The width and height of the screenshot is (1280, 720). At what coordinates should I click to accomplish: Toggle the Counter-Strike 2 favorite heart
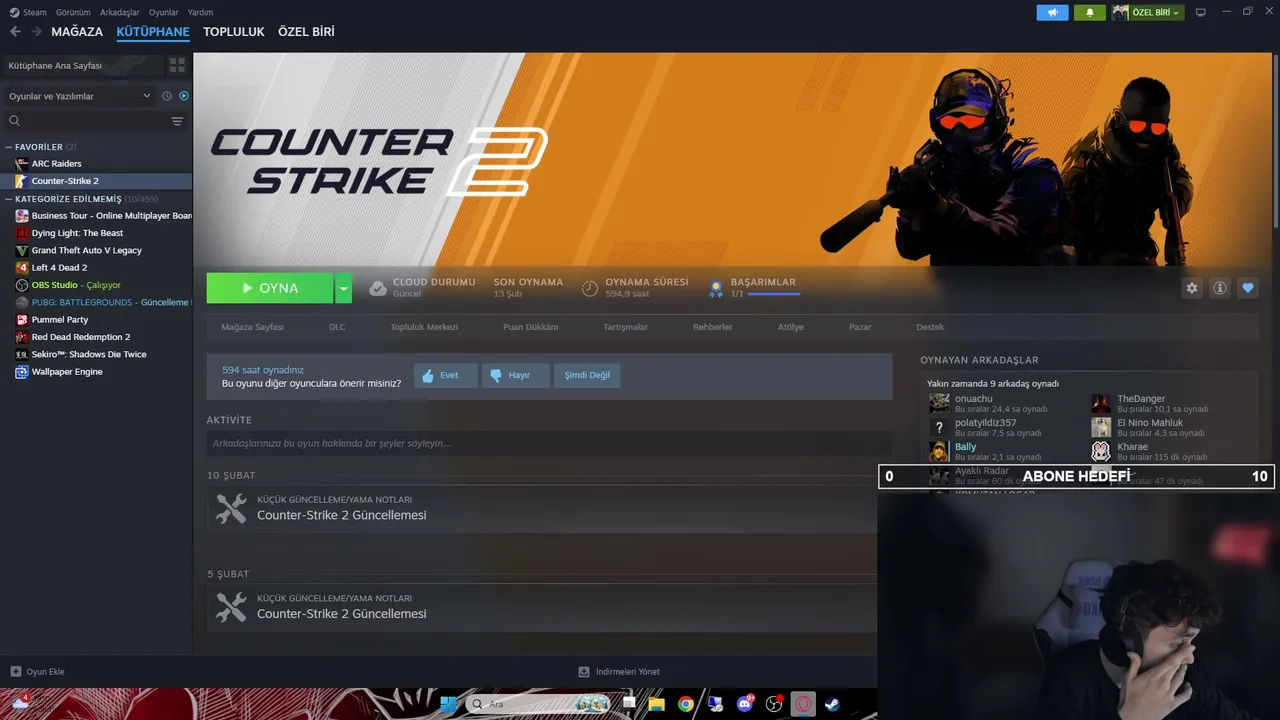1248,288
